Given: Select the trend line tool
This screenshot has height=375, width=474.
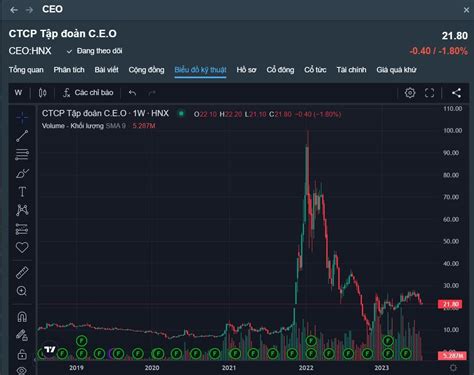Looking at the screenshot, I should tap(22, 136).
